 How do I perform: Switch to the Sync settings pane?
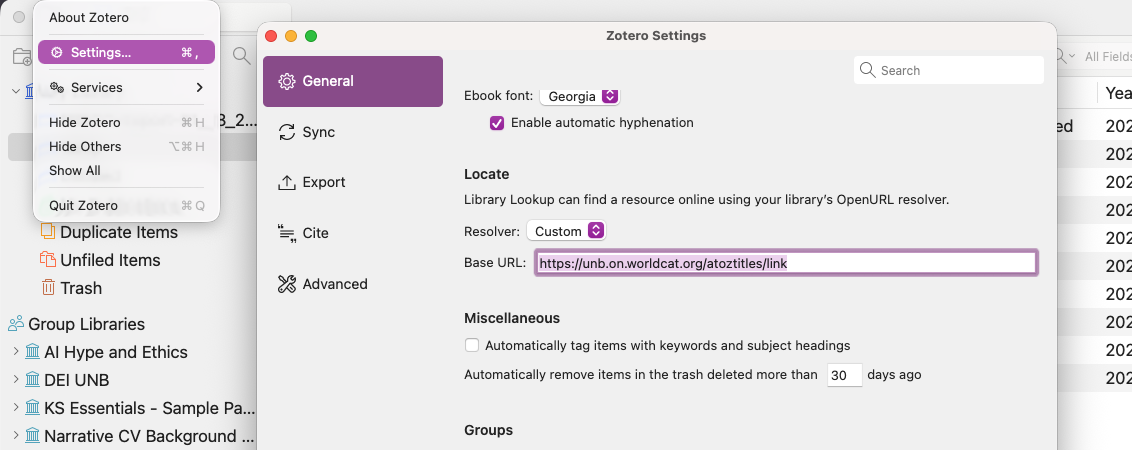tap(353, 132)
